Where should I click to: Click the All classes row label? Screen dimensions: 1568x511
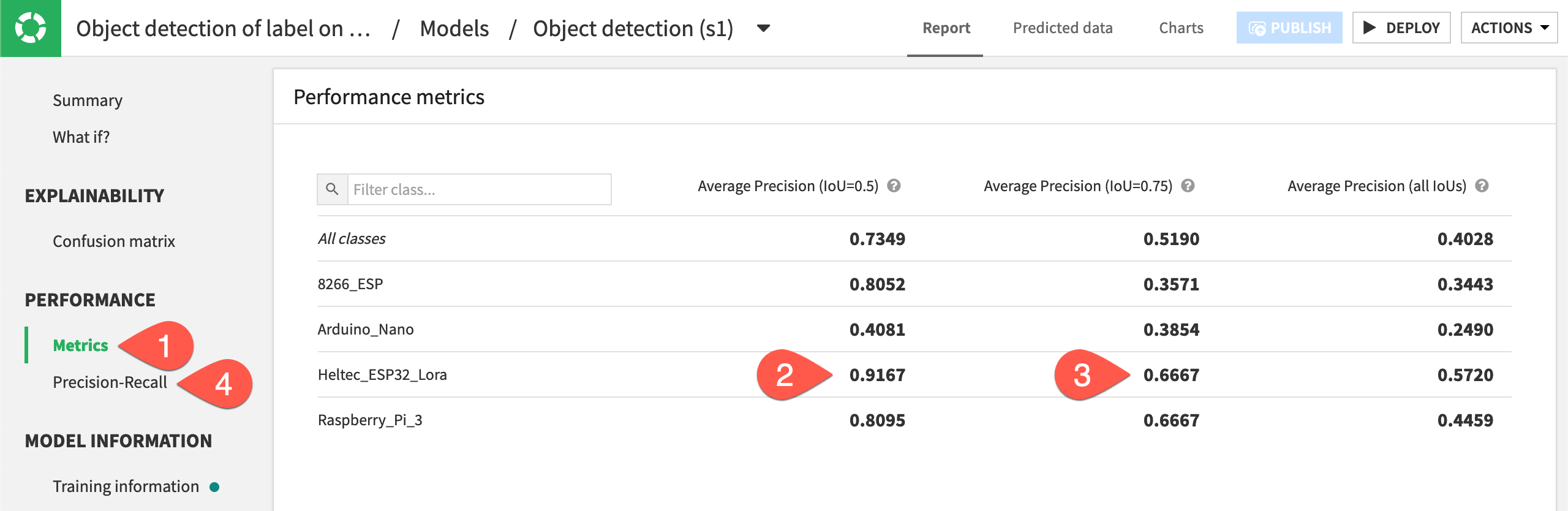pos(352,239)
